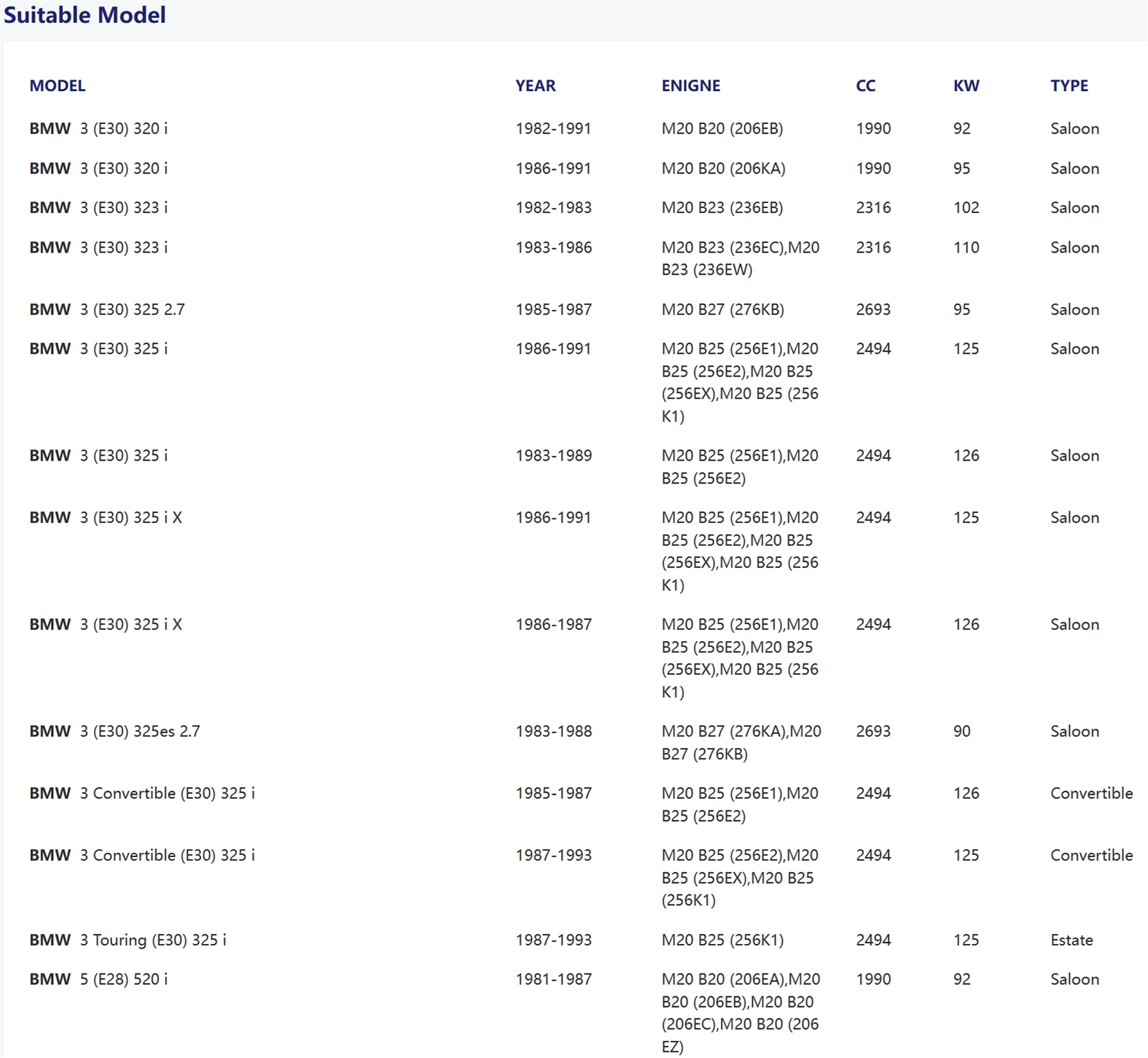This screenshot has height=1058, width=1148.
Task: Select the KW column header
Action: pos(966,86)
